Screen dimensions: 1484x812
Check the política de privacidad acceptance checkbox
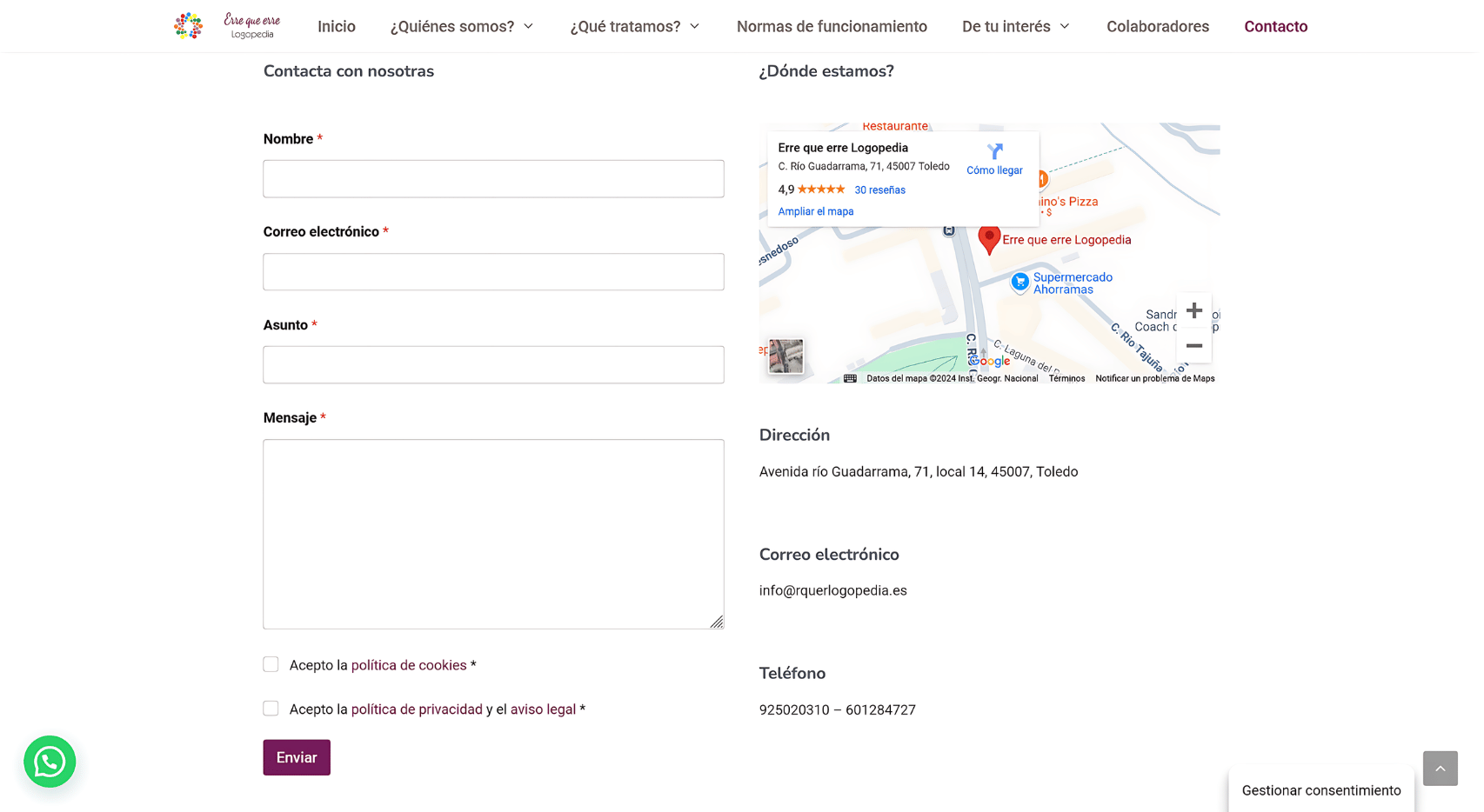[271, 708]
